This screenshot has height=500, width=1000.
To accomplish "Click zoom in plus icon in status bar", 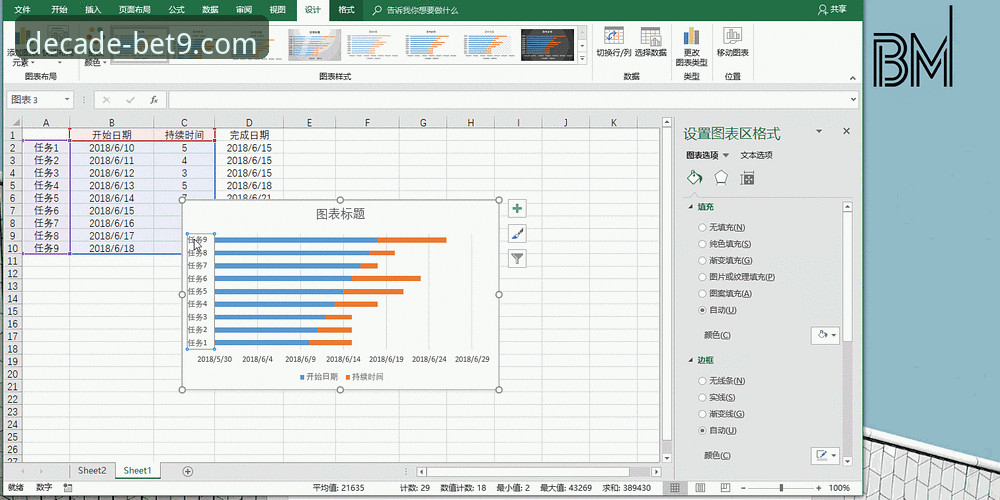I will coord(819,488).
